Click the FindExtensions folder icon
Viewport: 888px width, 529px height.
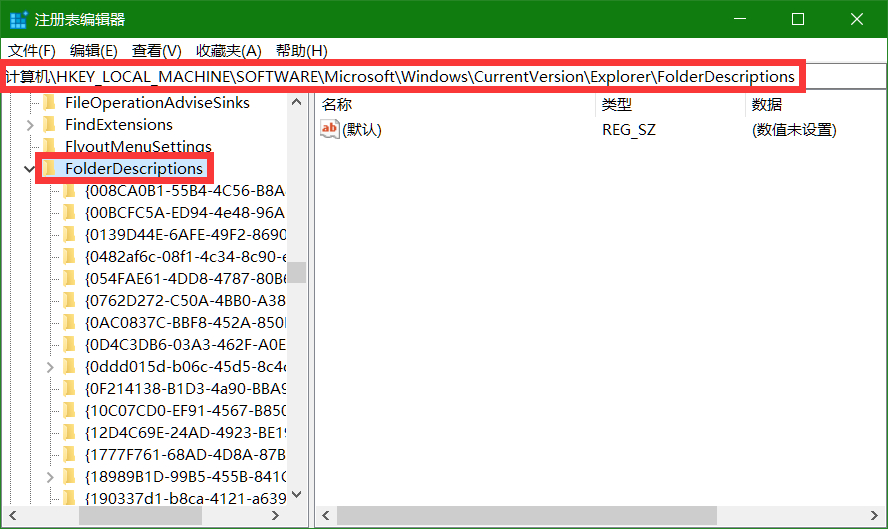(x=50, y=125)
